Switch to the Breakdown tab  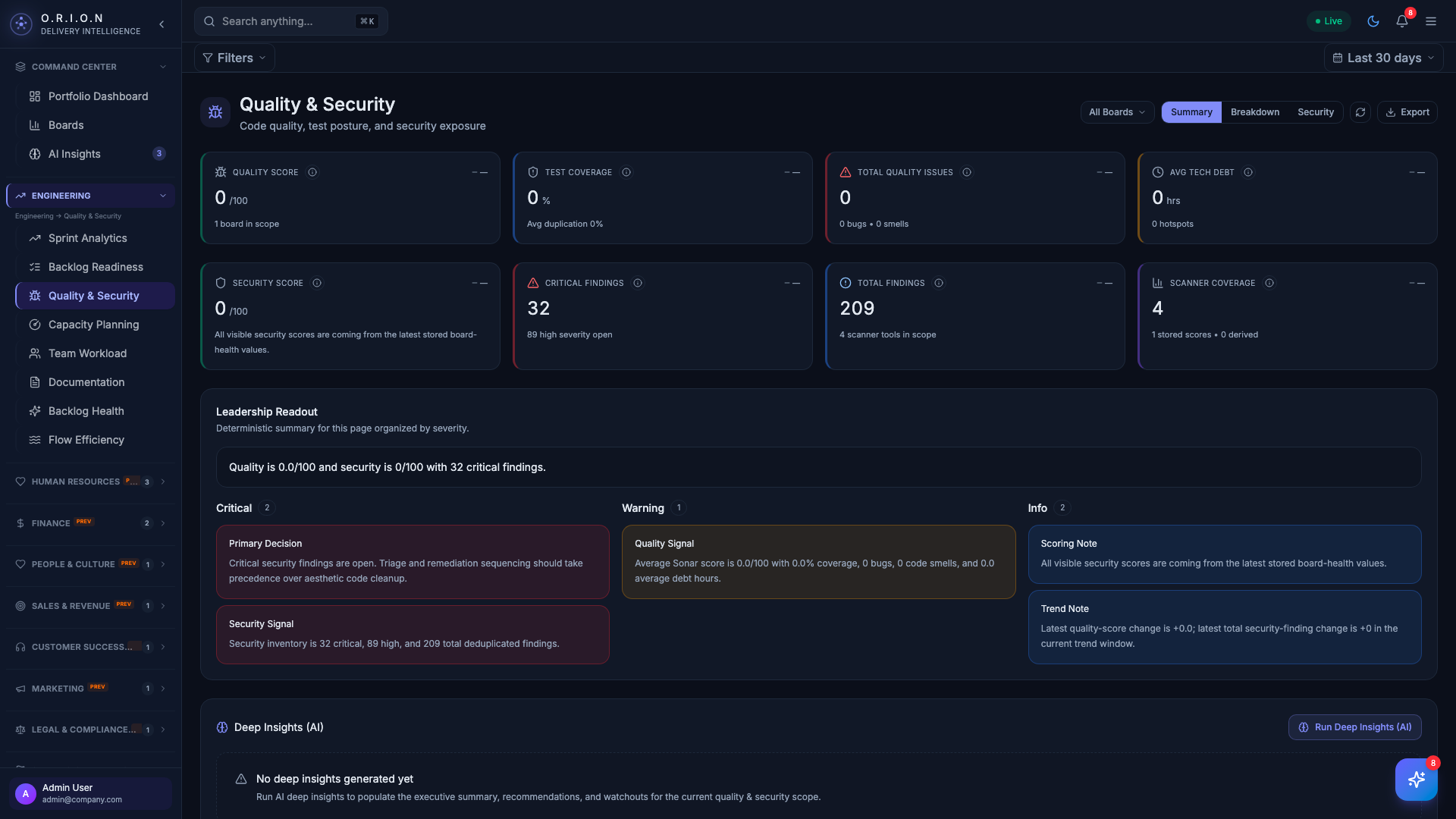tap(1254, 111)
